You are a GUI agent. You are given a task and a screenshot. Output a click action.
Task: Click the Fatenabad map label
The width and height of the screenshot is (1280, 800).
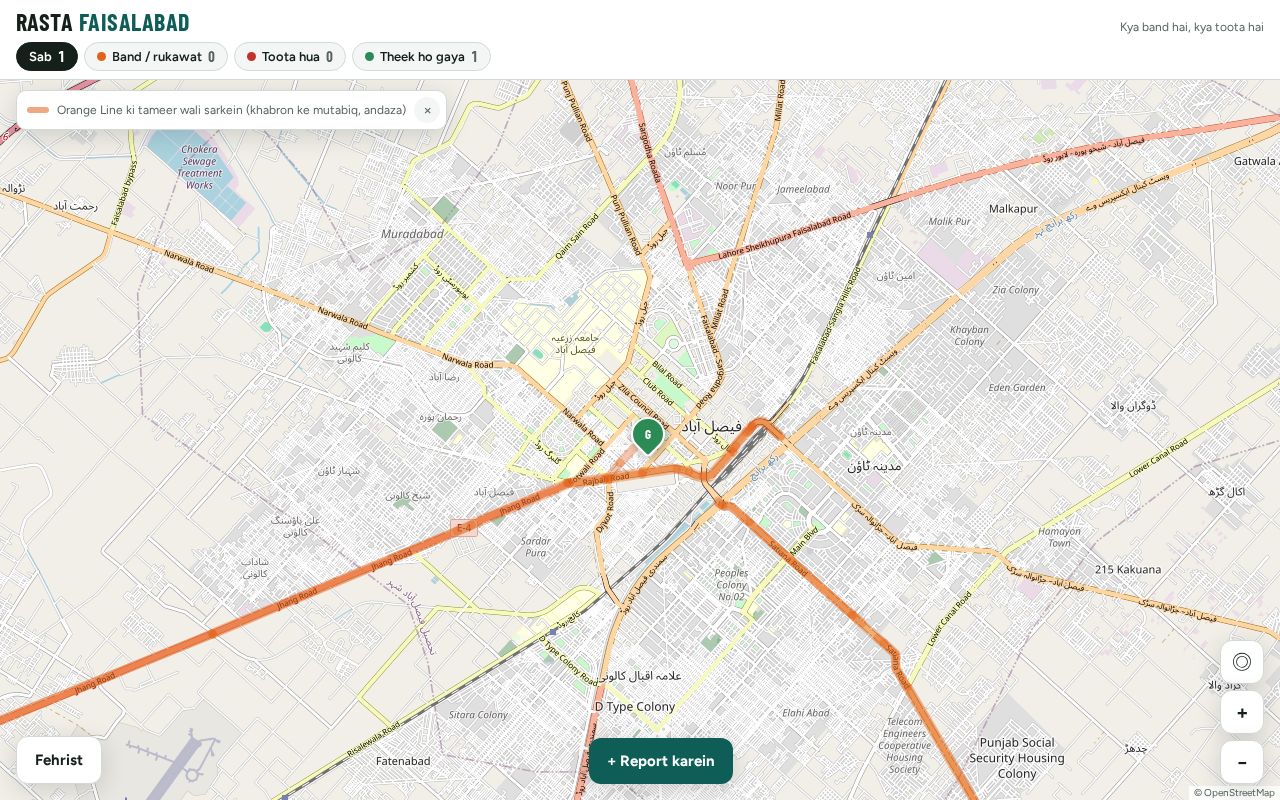(403, 761)
